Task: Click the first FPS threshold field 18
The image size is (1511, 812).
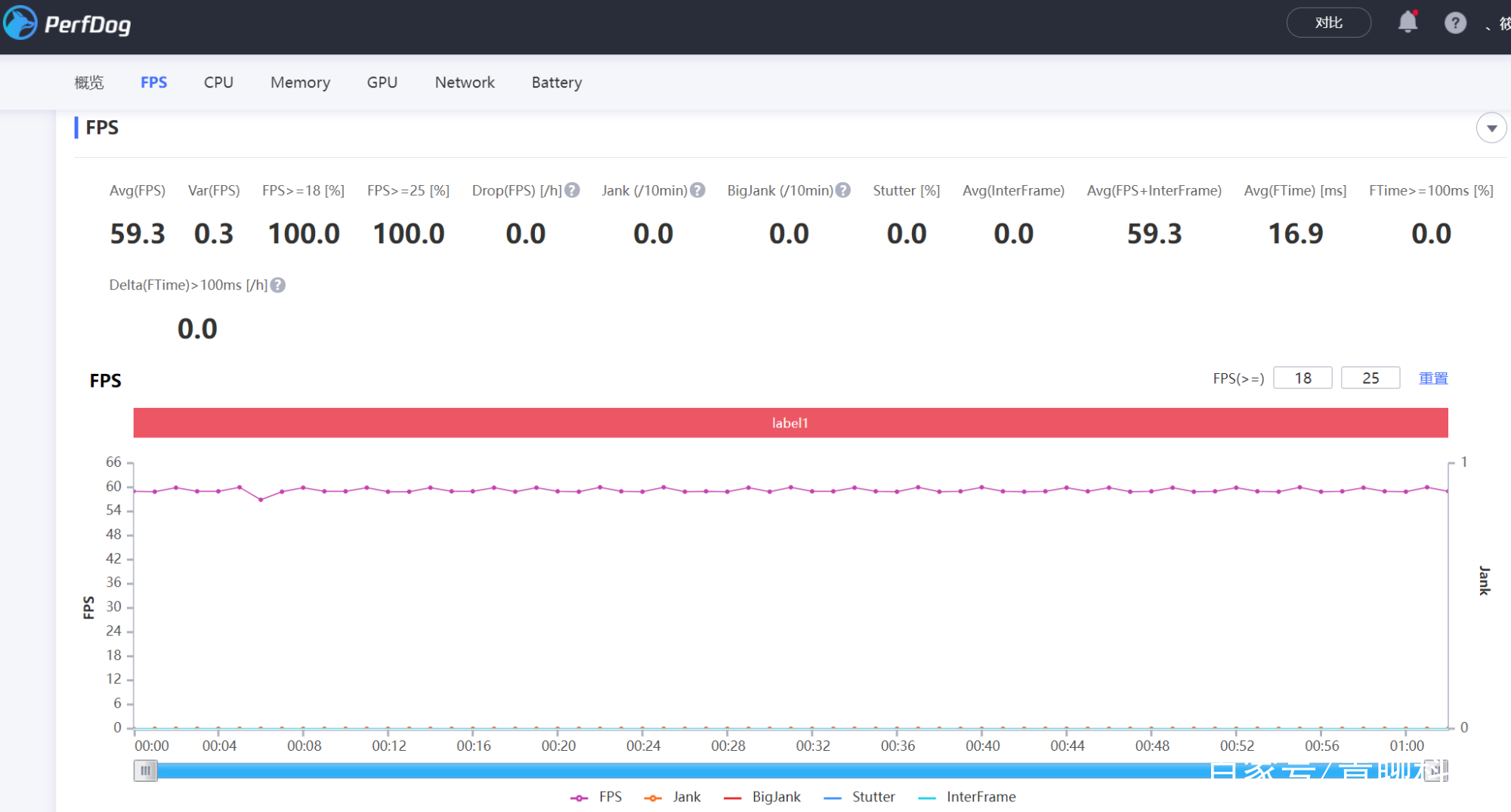Action: pos(1302,378)
